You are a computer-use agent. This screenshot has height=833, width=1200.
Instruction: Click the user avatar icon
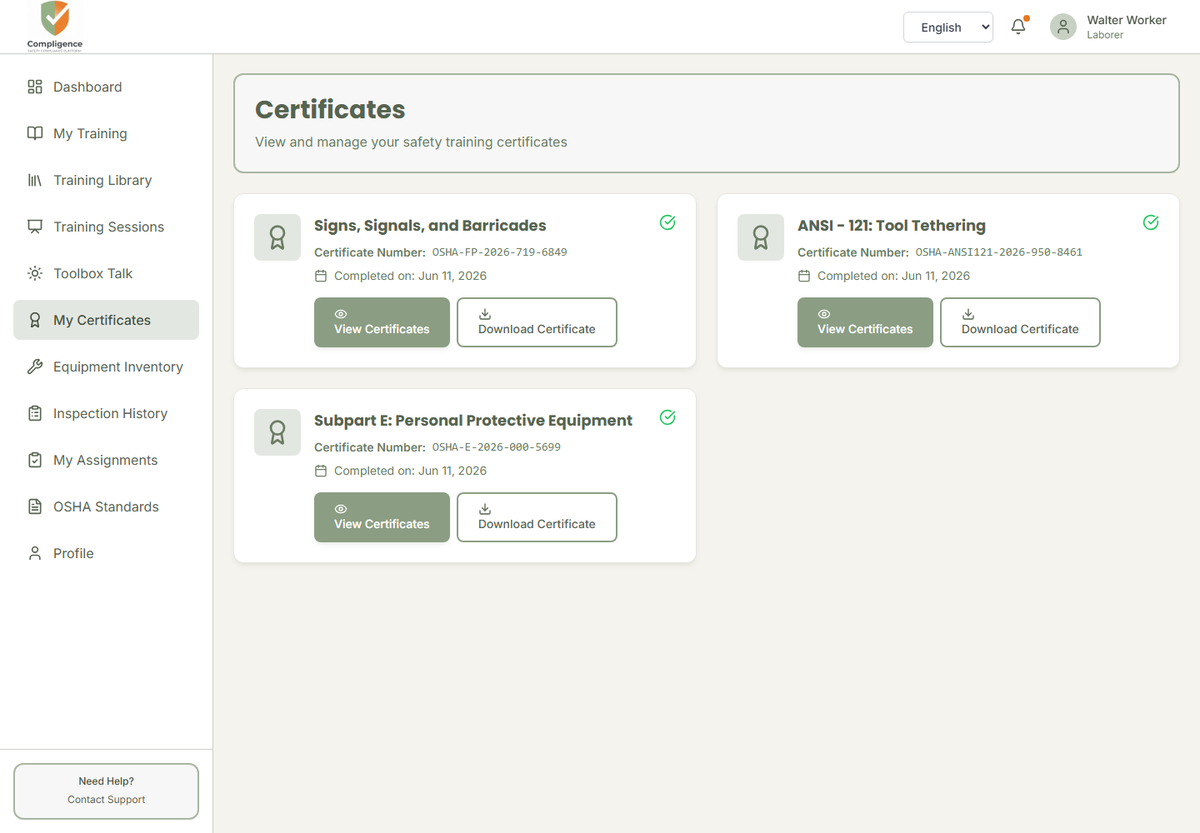(x=1063, y=27)
